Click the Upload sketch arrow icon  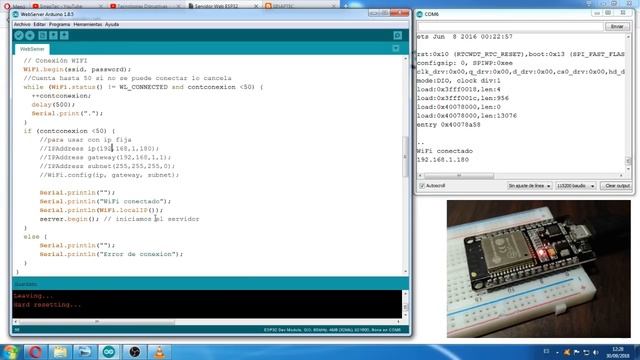[x=30, y=36]
